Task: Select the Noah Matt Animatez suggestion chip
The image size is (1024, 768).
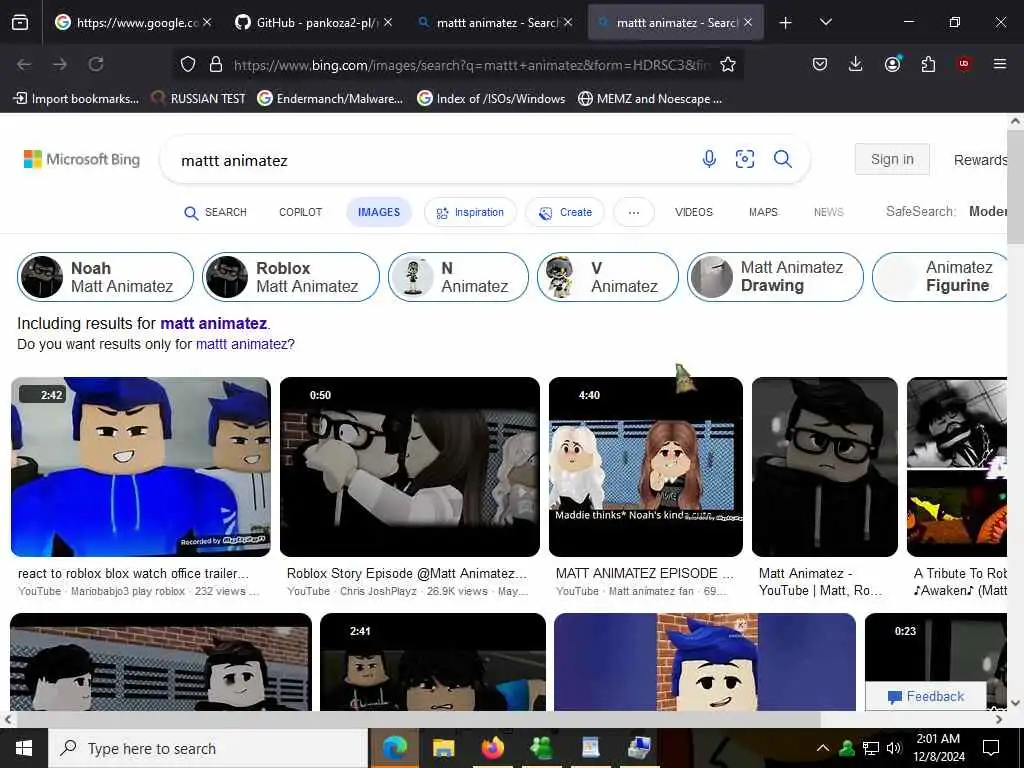Action: pyautogui.click(x=106, y=277)
